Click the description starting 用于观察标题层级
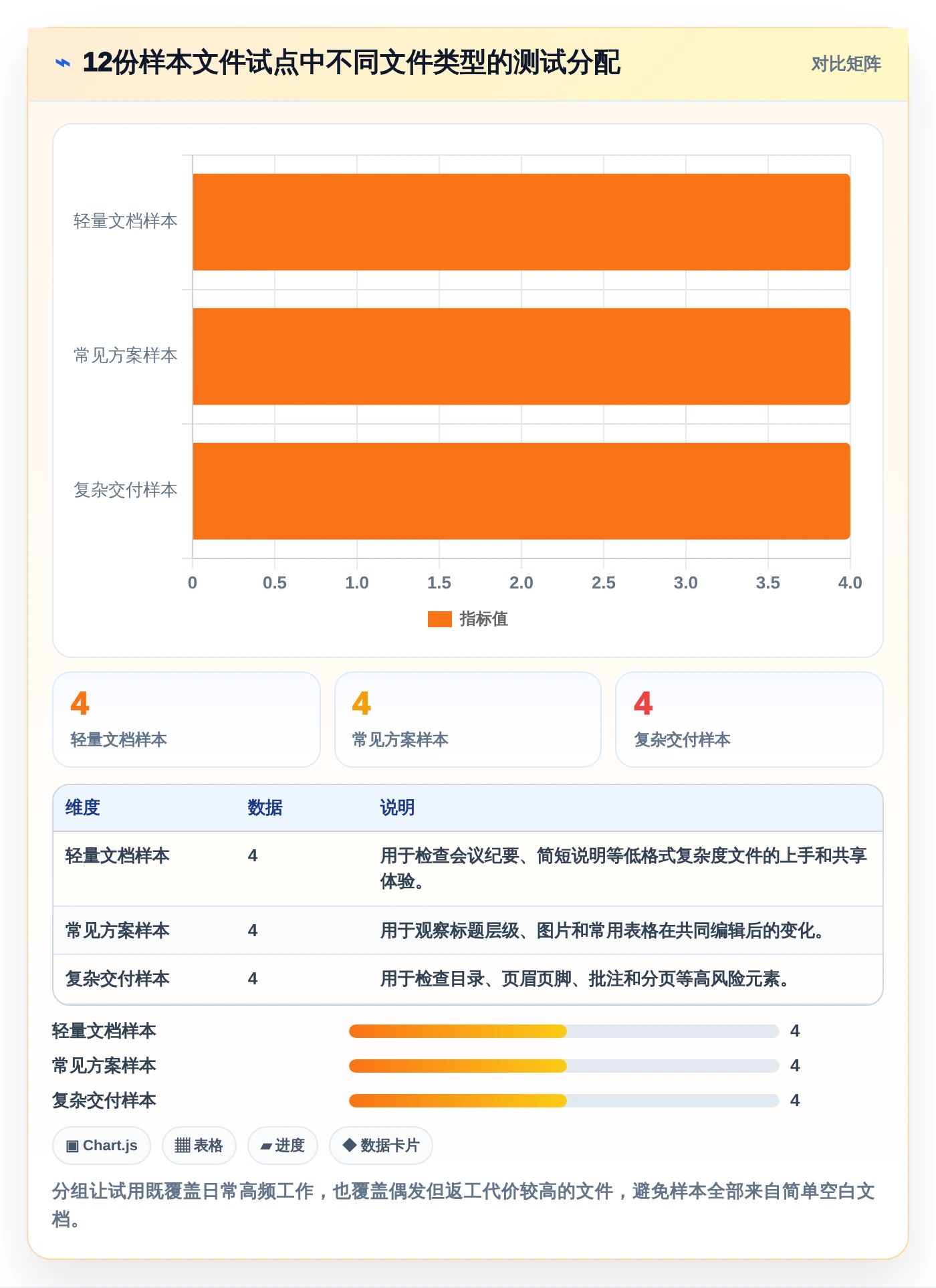The height and width of the screenshot is (1288, 936). pyautogui.click(x=602, y=931)
